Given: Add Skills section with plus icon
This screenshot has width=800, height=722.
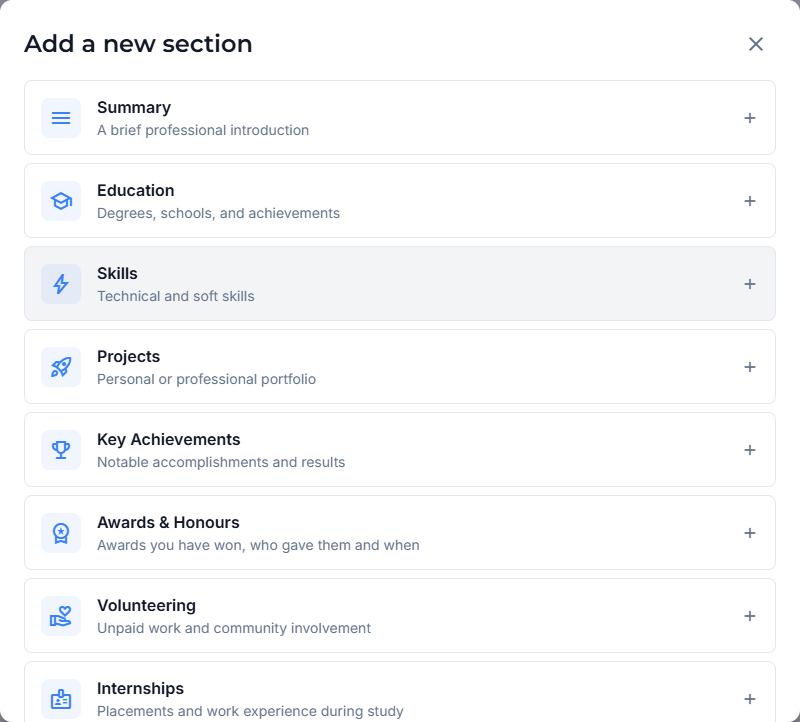Looking at the screenshot, I should tap(749, 284).
